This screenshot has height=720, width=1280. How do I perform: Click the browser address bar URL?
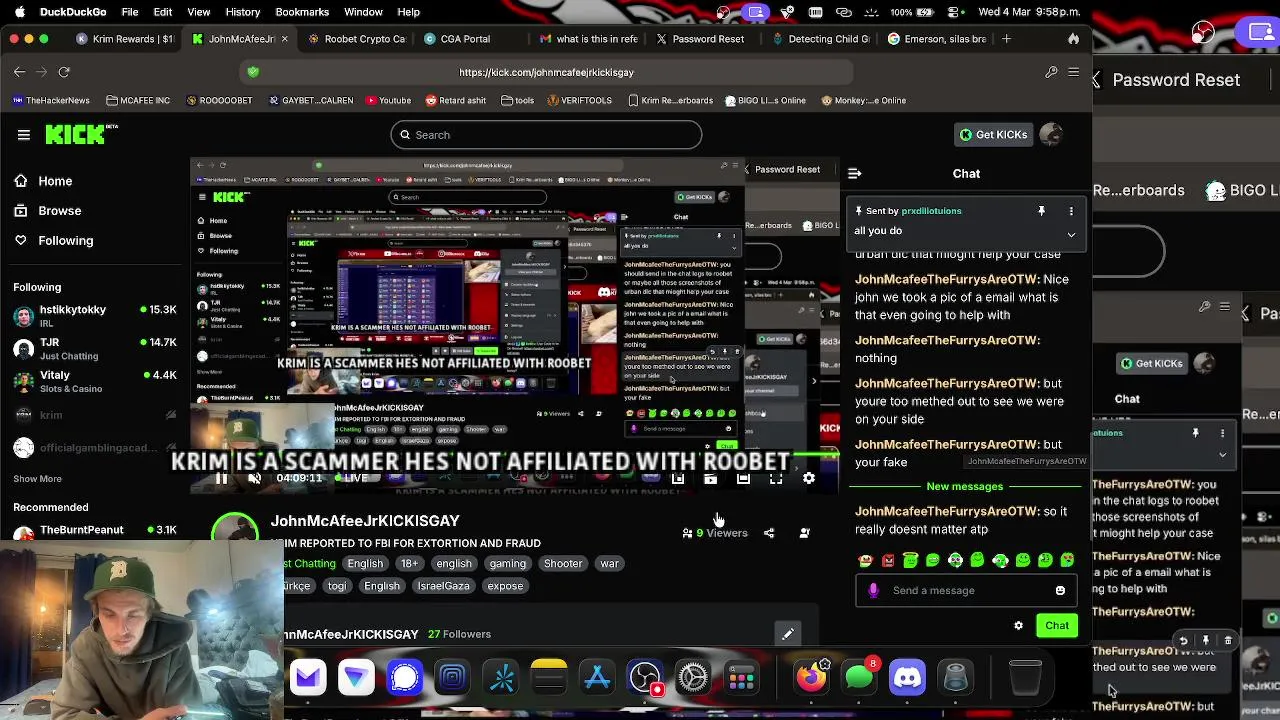click(546, 72)
